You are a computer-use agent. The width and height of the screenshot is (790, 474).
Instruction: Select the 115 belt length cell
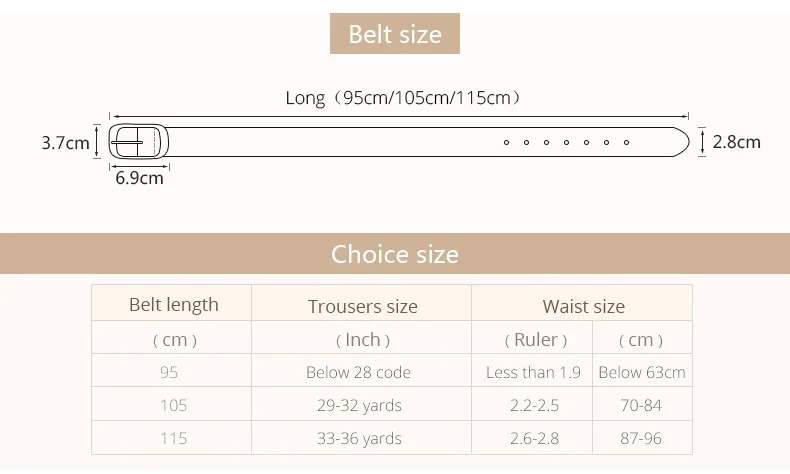pyautogui.click(x=172, y=438)
